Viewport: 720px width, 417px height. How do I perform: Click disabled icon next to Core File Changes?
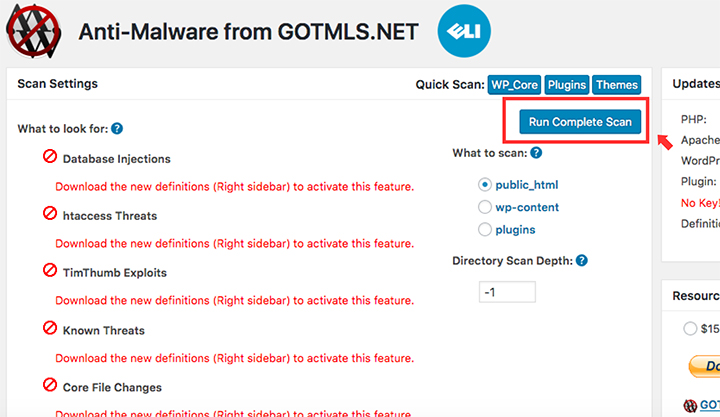click(x=50, y=385)
